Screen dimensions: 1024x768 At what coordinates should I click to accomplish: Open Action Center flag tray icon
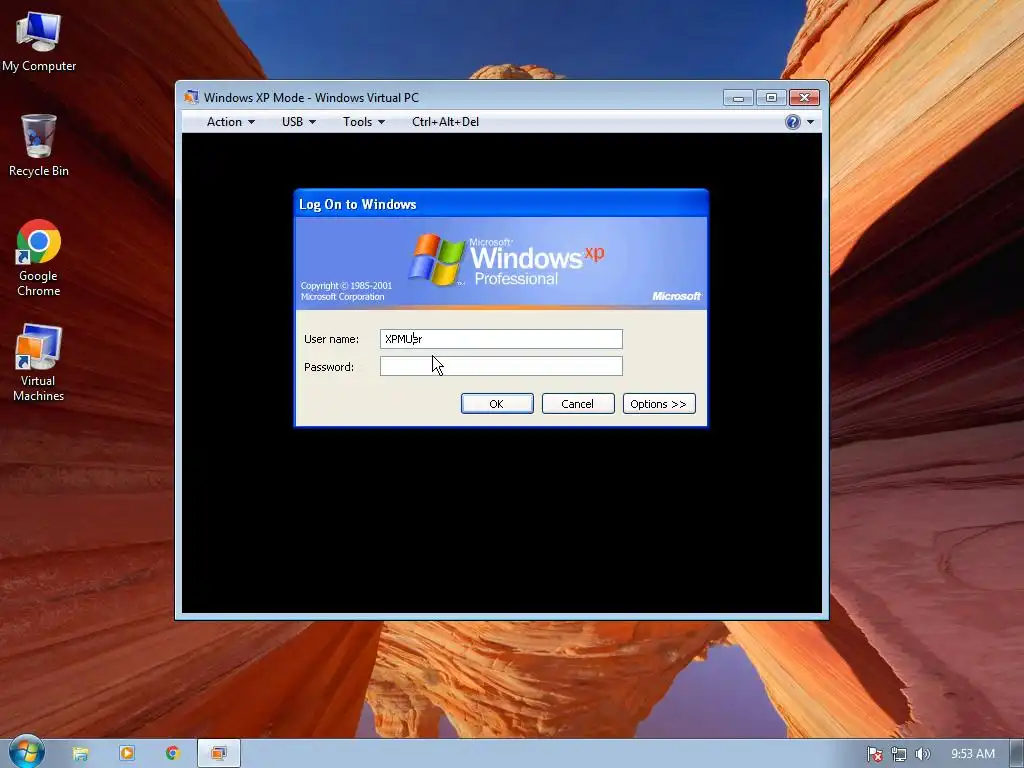point(874,754)
